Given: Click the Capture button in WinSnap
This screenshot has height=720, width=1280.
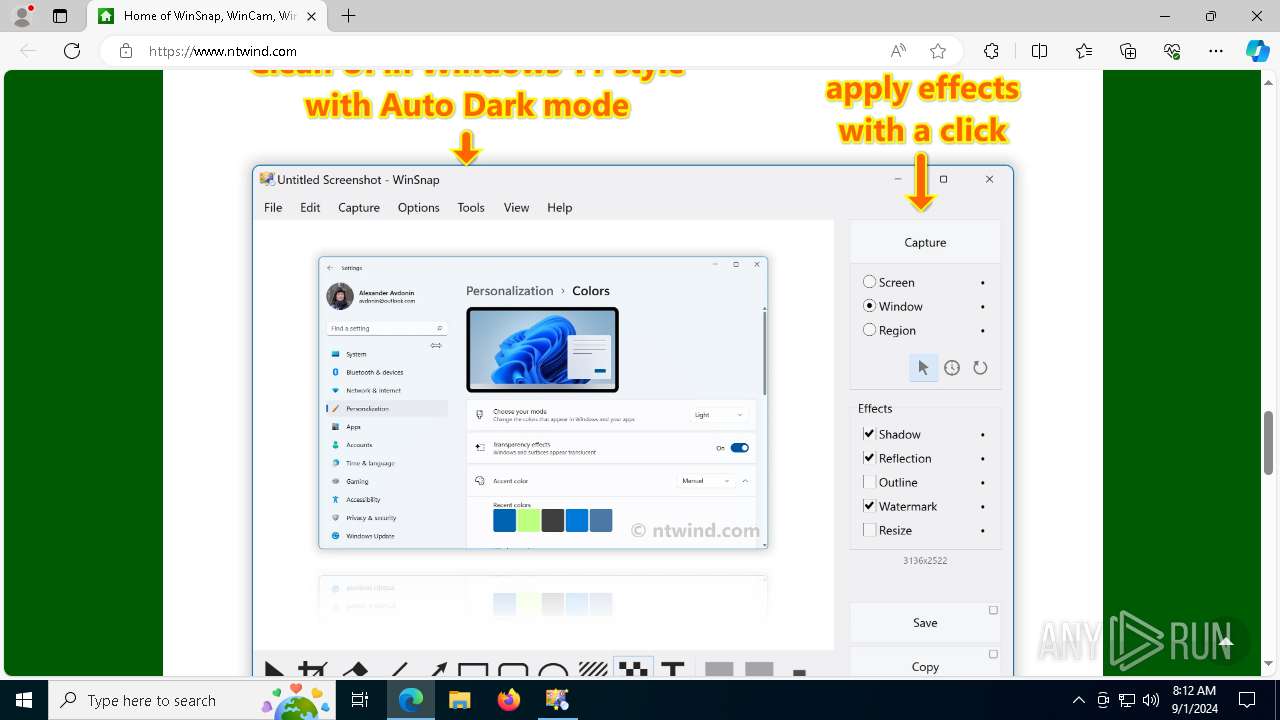Looking at the screenshot, I should pos(925,242).
